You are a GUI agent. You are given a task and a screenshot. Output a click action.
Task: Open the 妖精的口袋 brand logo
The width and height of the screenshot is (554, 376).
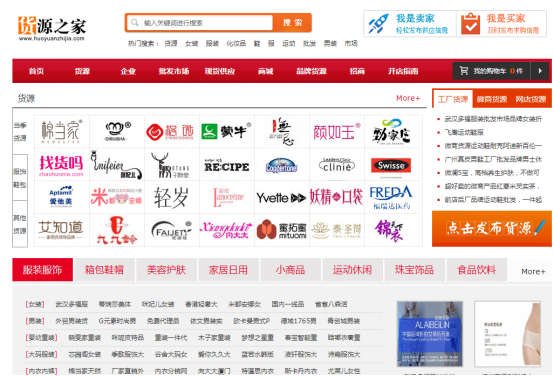pyautogui.click(x=336, y=197)
